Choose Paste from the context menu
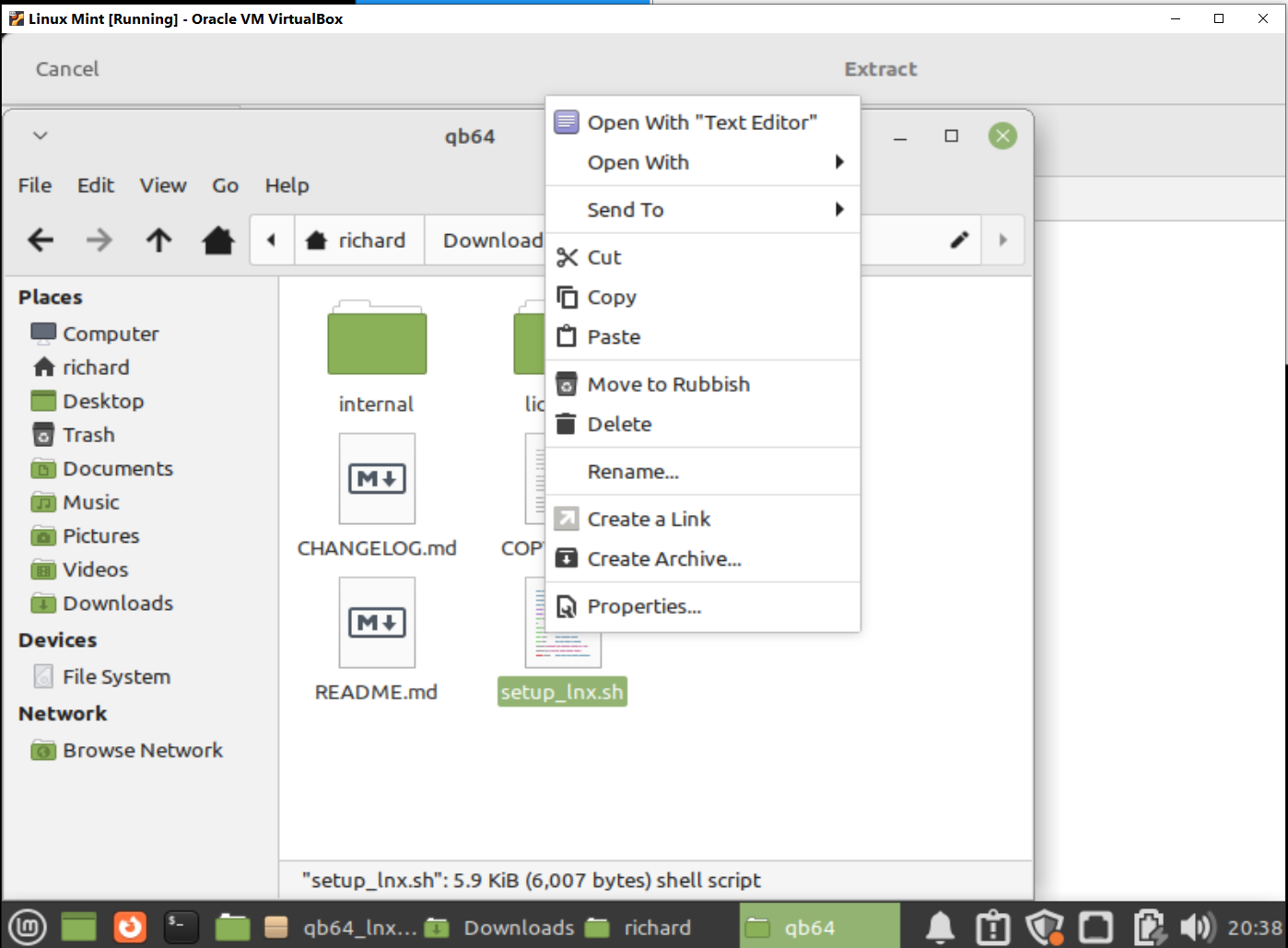The width and height of the screenshot is (1288, 948). click(703, 336)
